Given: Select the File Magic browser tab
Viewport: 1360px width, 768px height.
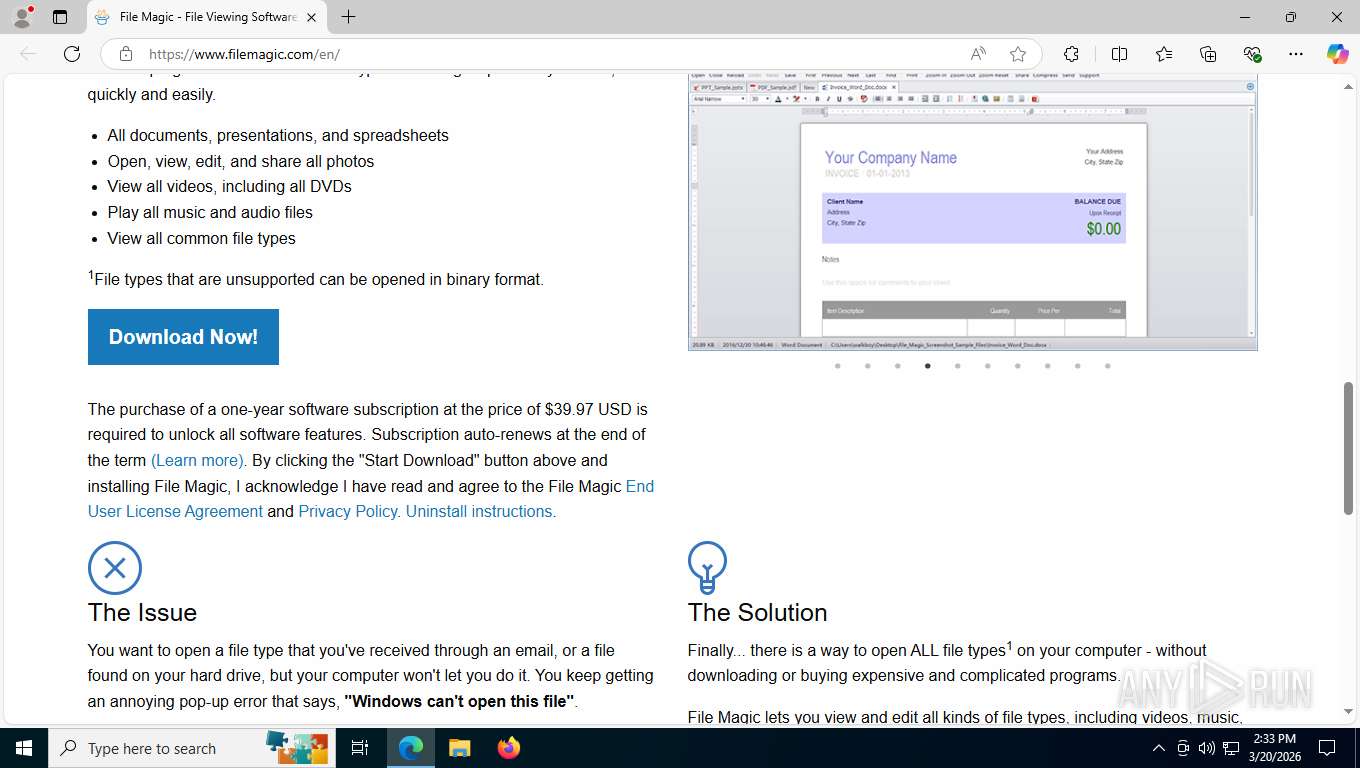Looking at the screenshot, I should pyautogui.click(x=205, y=17).
